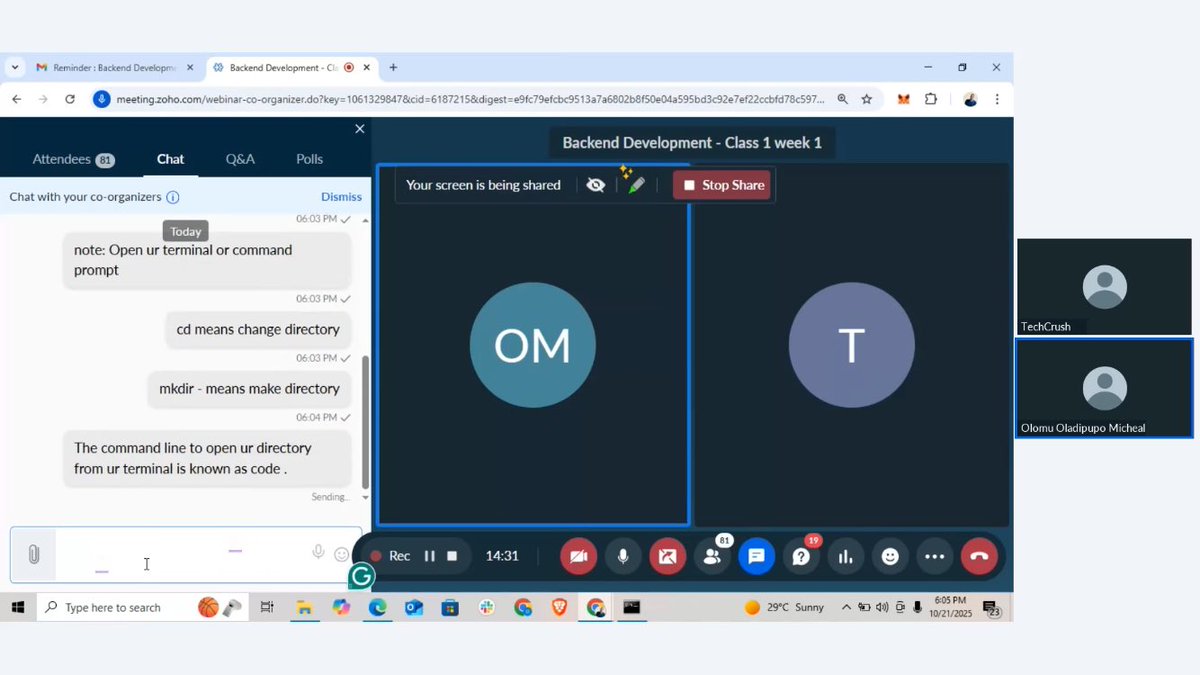This screenshot has width=1200, height=675.
Task: Click message ending 'known as code .'
Action: click(x=208, y=458)
